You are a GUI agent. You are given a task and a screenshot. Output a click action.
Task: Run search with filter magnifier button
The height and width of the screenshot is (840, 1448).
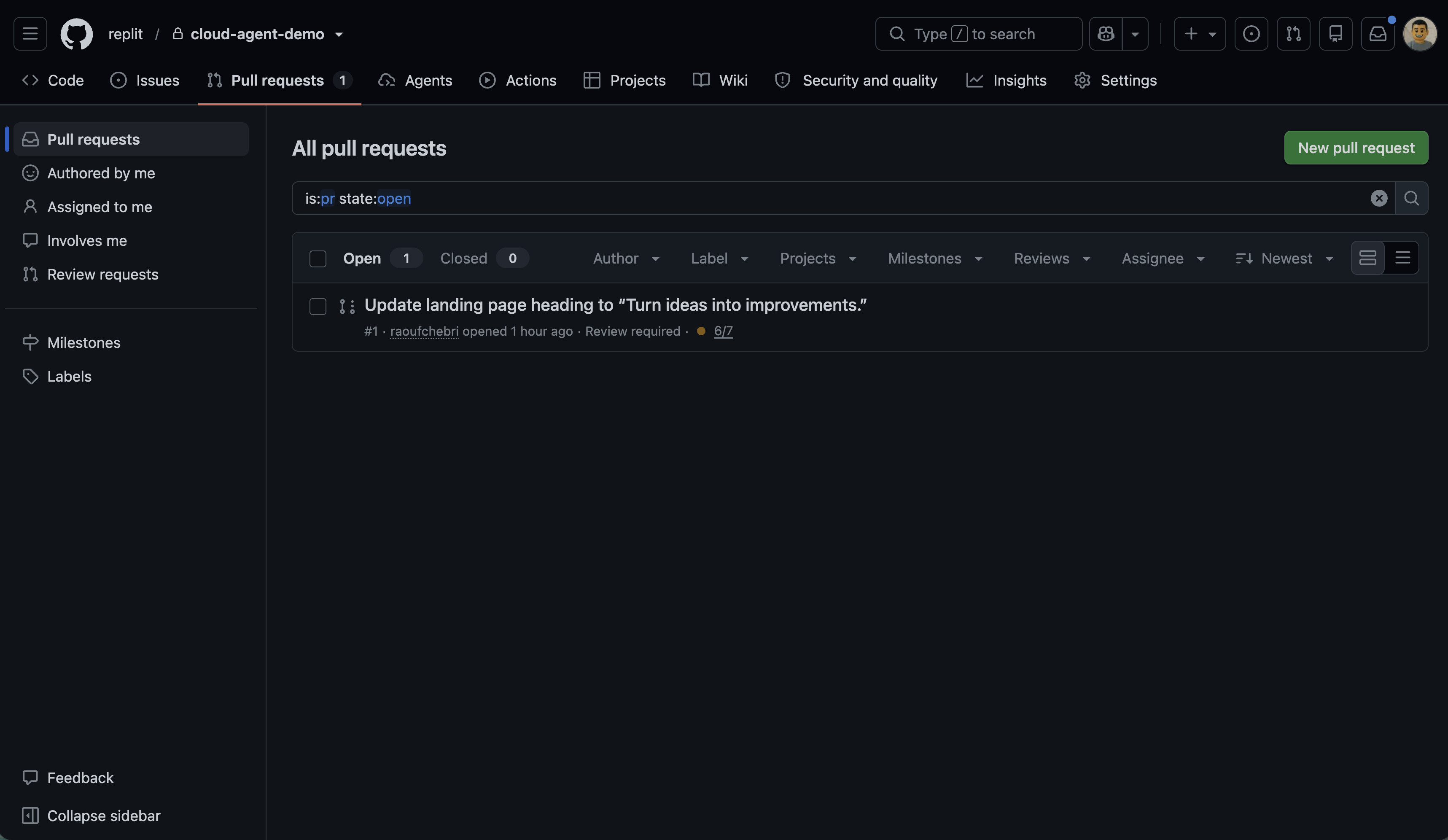[x=1411, y=198]
